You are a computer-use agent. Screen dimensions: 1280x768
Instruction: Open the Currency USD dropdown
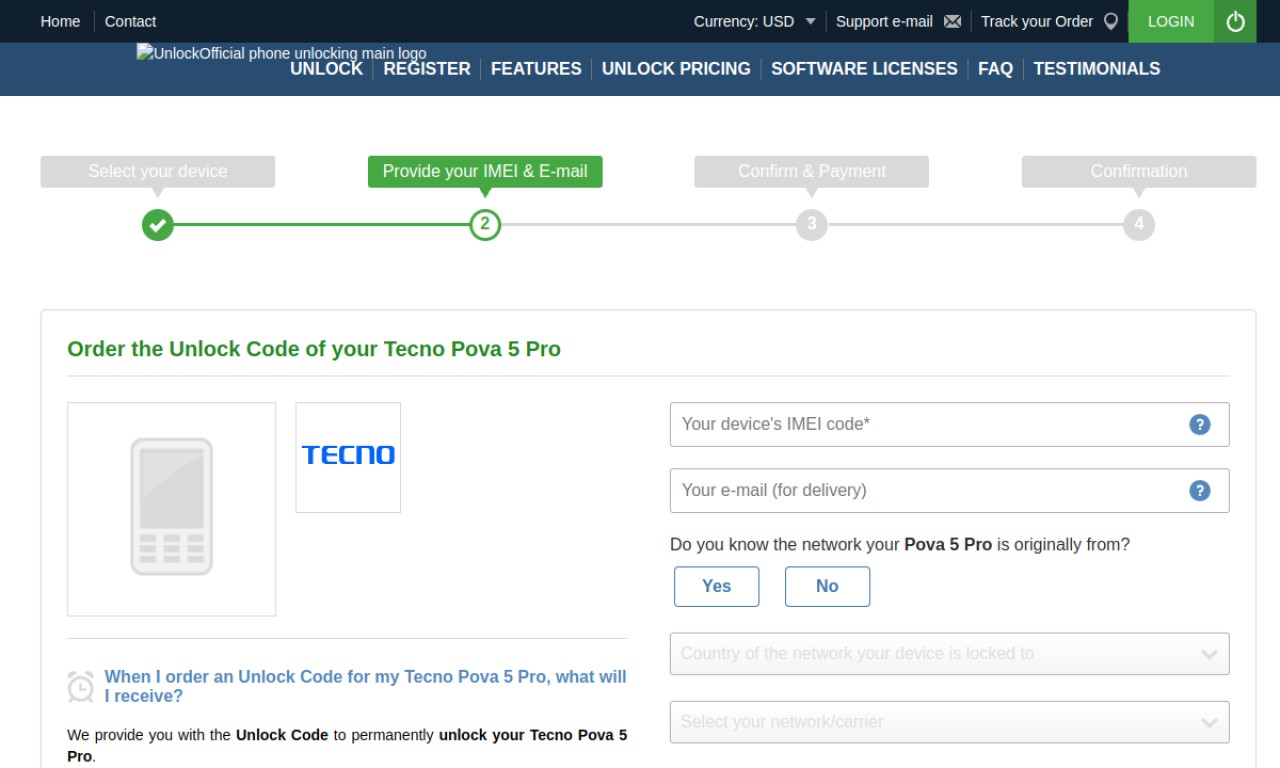[x=755, y=21]
